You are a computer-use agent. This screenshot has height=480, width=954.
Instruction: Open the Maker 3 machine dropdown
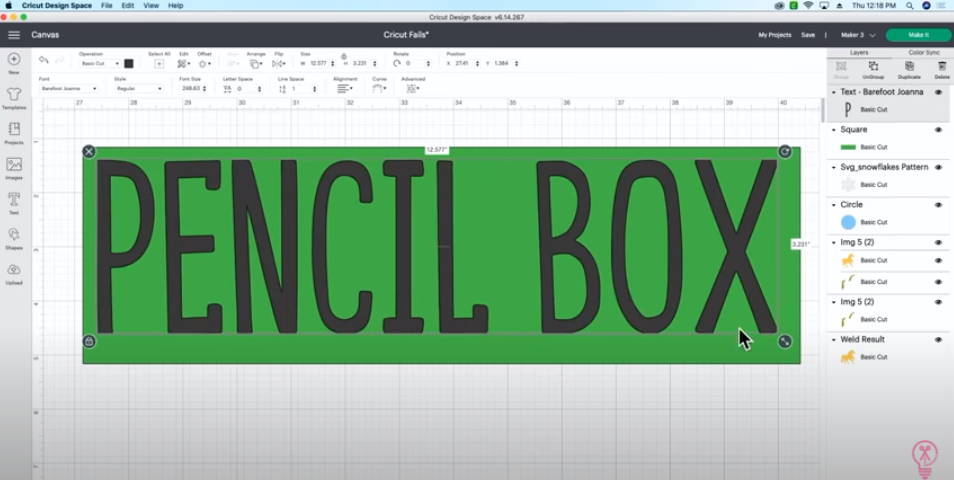[858, 35]
